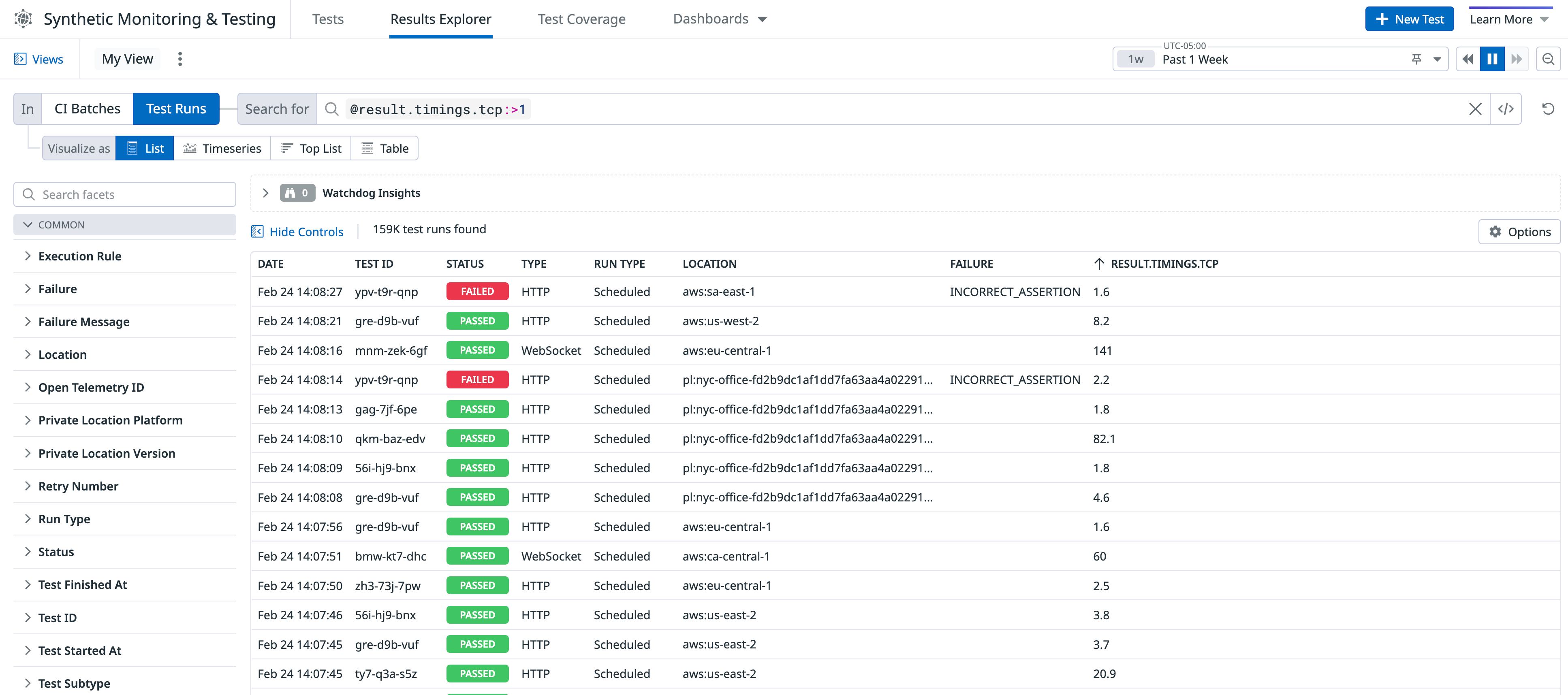
Task: Open test run ty7-q3a-s5z
Action: 905,674
